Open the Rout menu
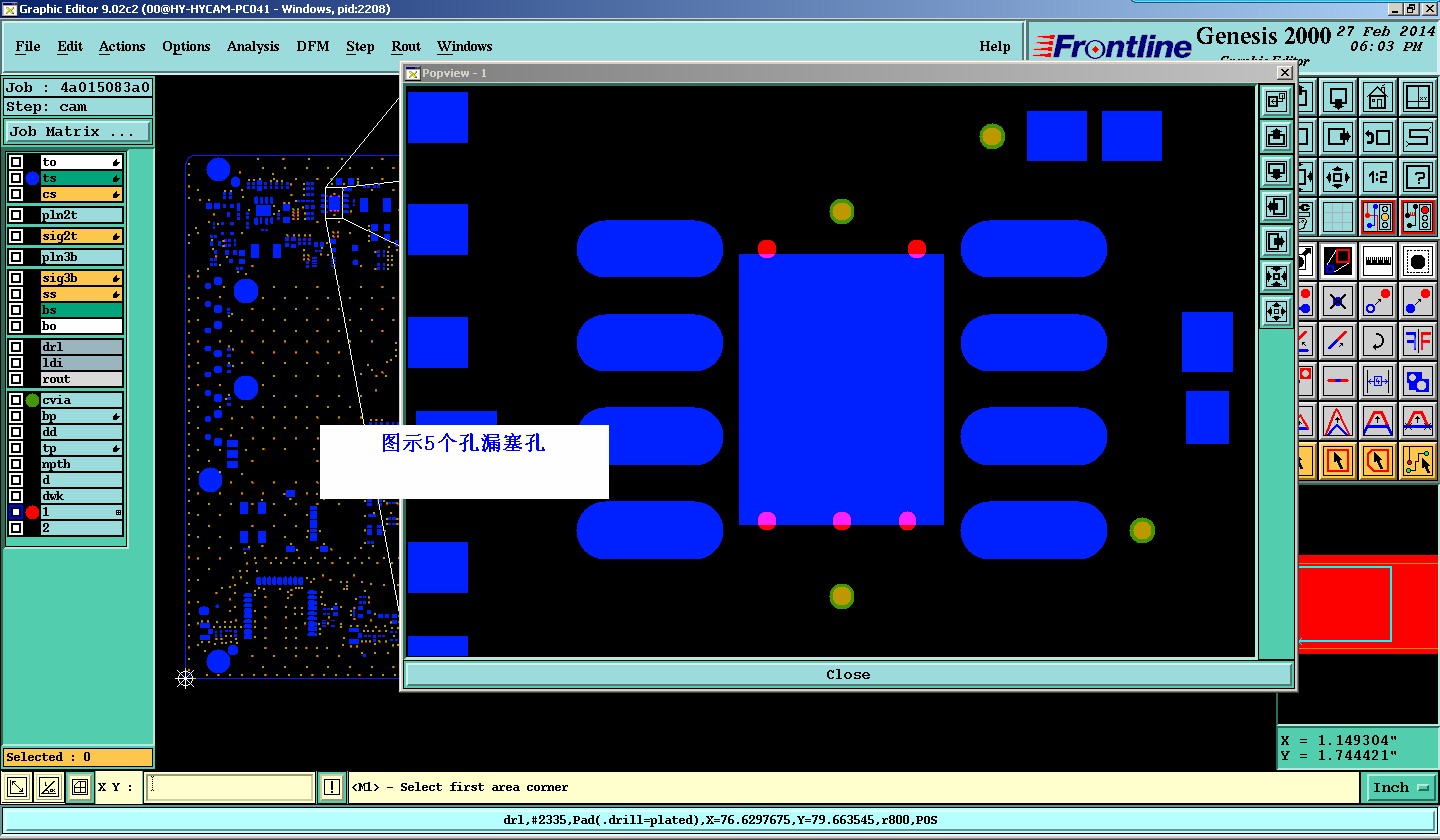1440x840 pixels. (406, 46)
